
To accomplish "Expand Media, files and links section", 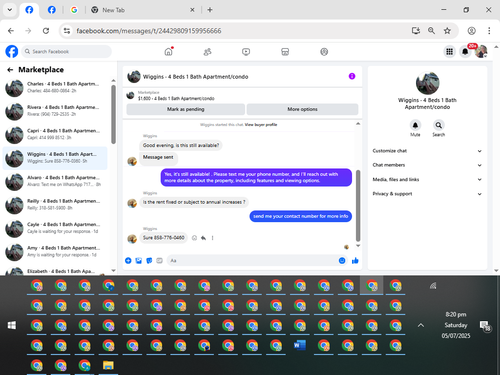I will pyautogui.click(x=427, y=179).
